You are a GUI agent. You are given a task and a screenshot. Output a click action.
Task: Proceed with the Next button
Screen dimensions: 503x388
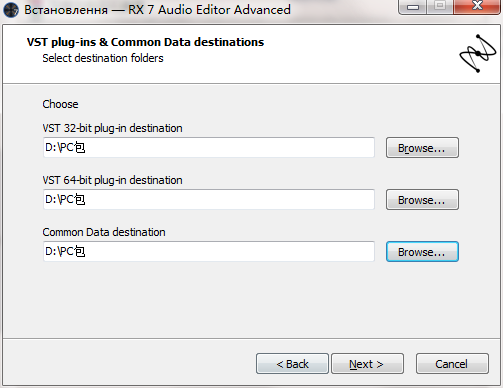tap(367, 364)
